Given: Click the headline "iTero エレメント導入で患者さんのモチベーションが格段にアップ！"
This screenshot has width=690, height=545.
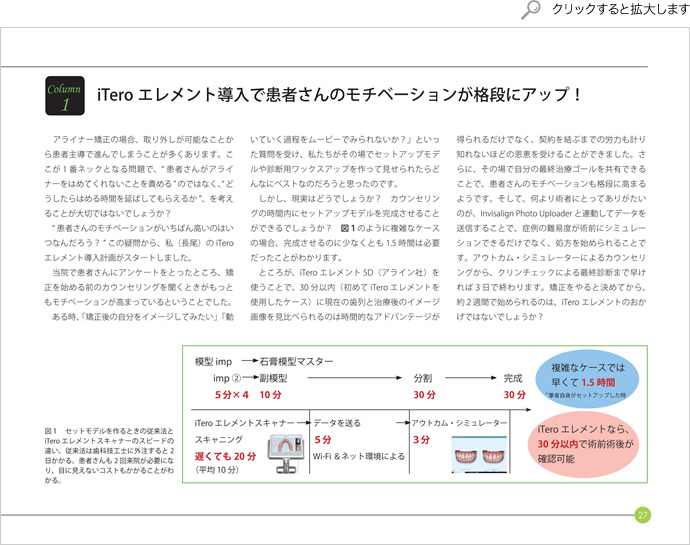Looking at the screenshot, I should coord(339,95).
